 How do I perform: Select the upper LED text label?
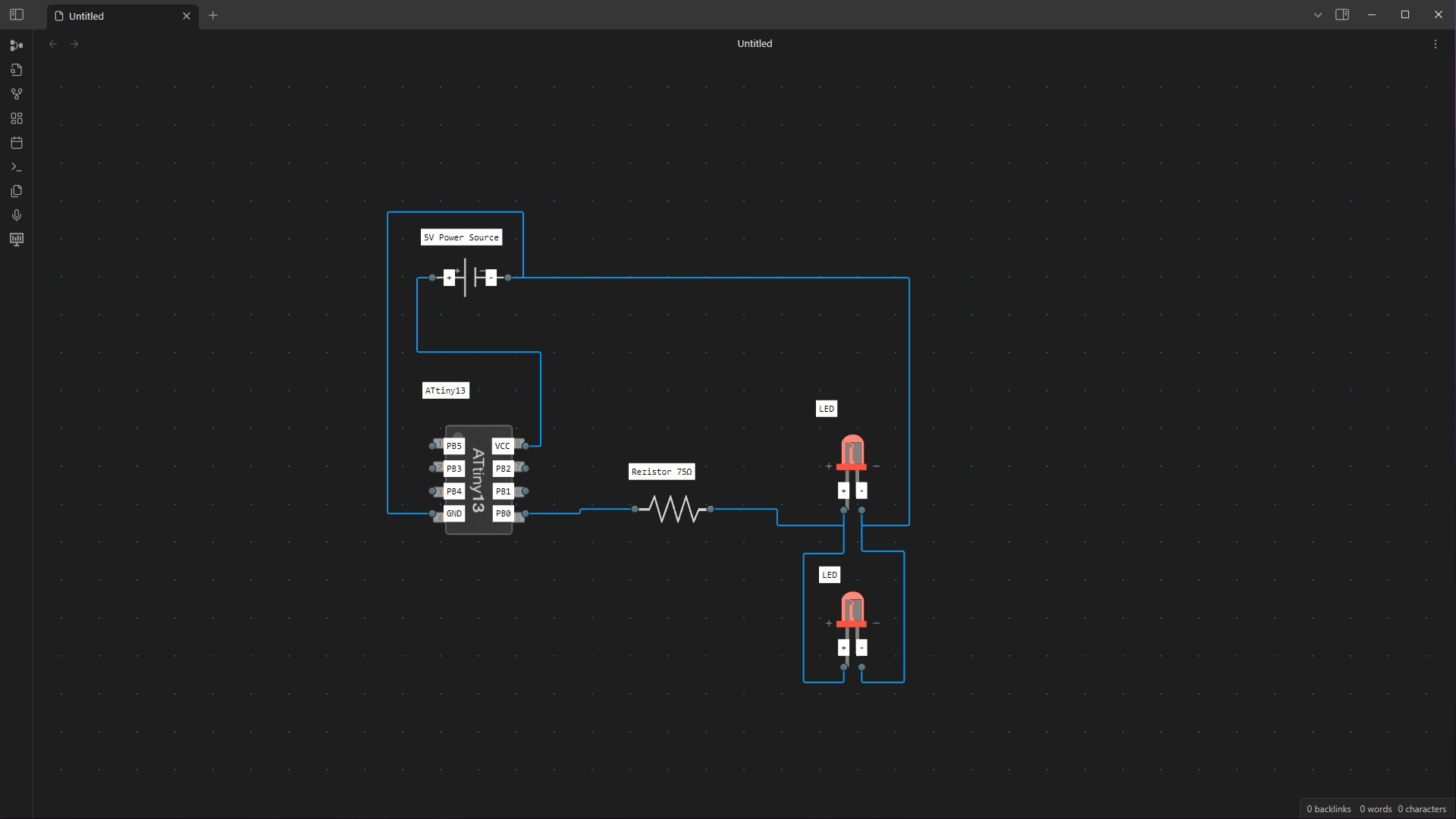[827, 409]
